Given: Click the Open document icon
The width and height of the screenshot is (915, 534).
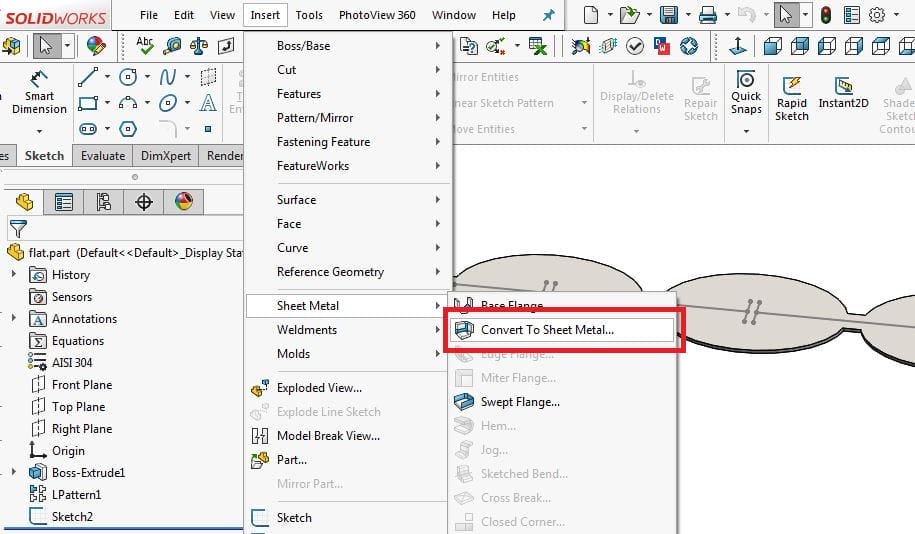Looking at the screenshot, I should coord(629,15).
